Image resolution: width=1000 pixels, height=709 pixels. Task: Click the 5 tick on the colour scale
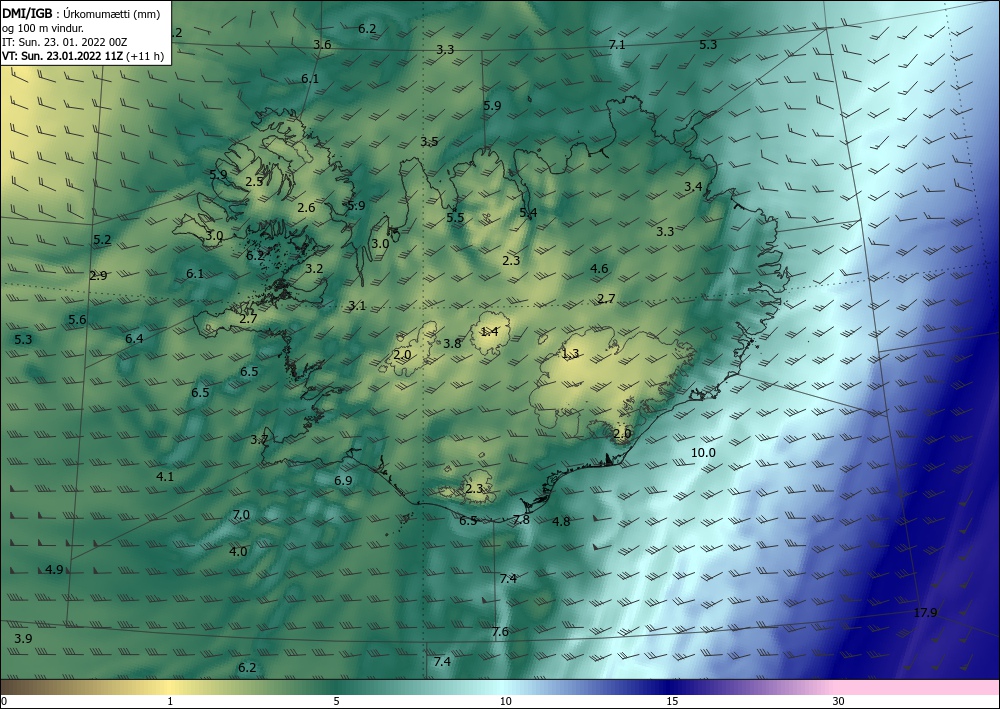tap(336, 701)
